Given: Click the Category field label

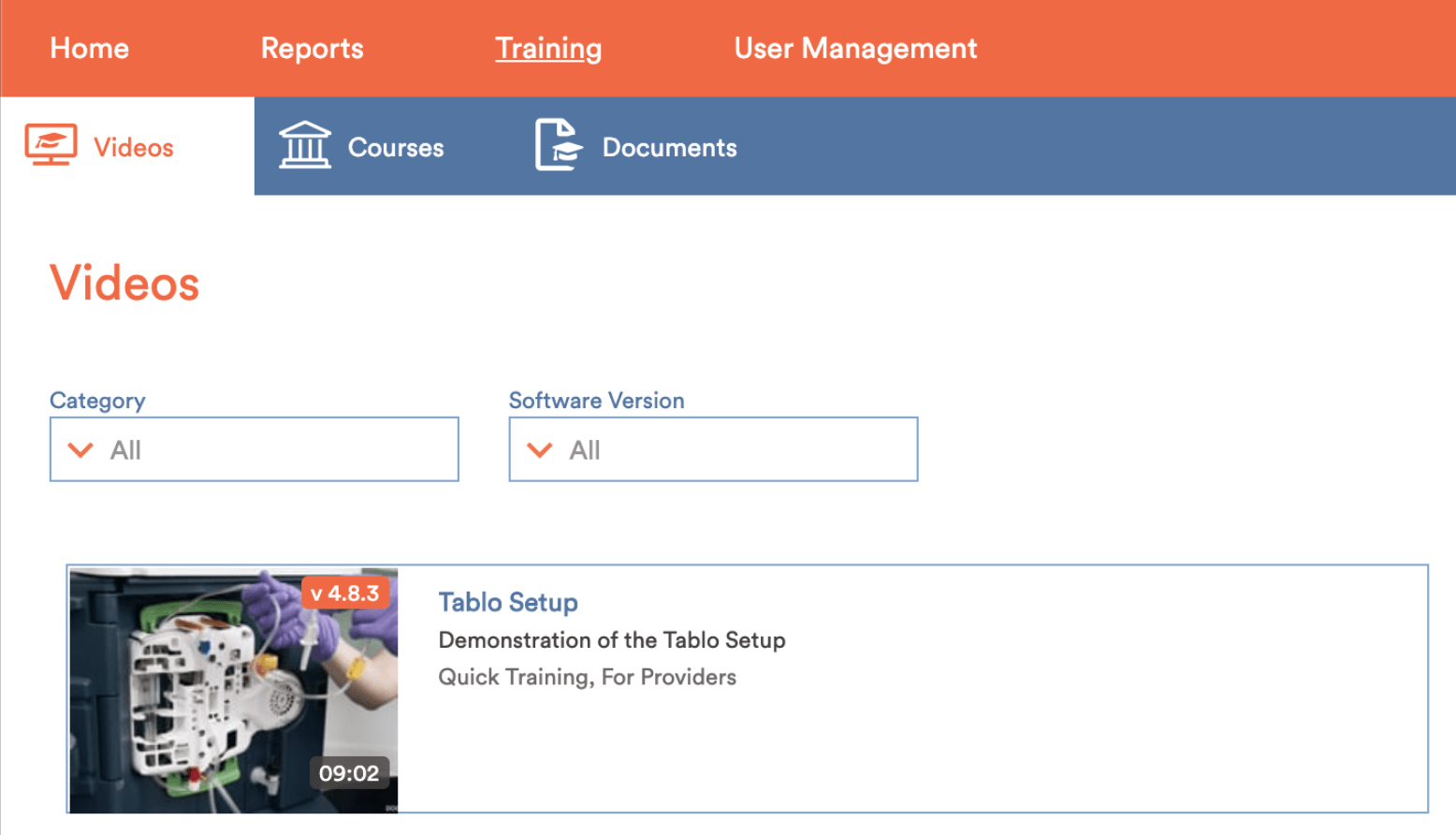Looking at the screenshot, I should (x=97, y=401).
